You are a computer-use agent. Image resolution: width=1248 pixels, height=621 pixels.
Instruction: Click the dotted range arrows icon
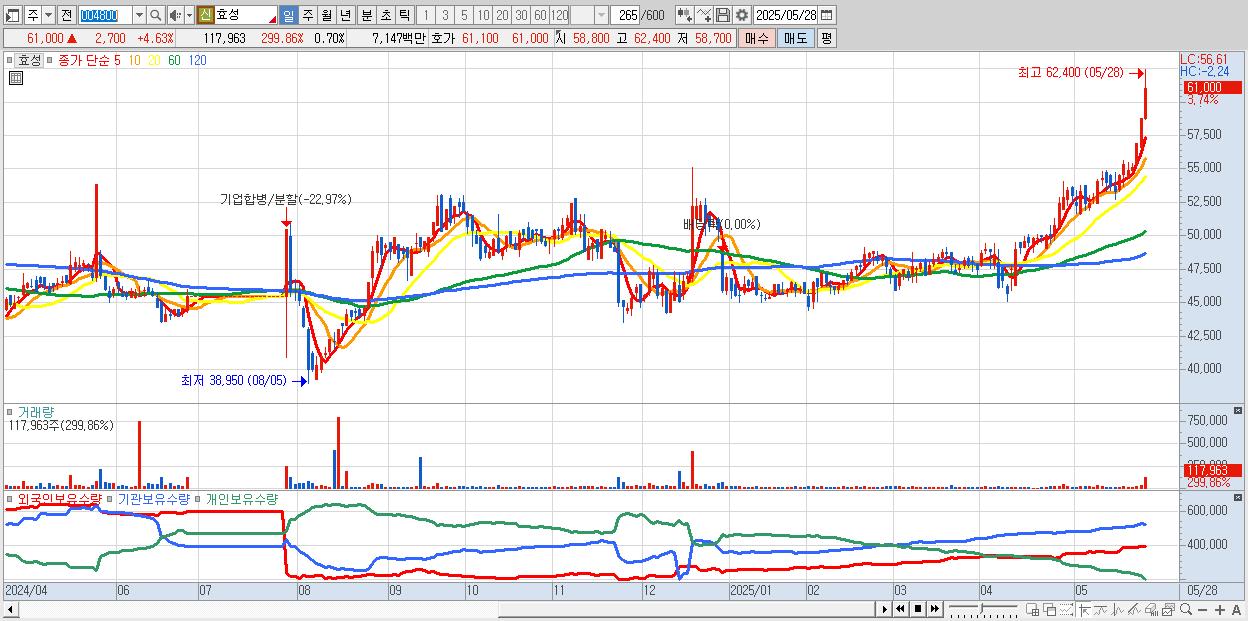pos(1066,609)
